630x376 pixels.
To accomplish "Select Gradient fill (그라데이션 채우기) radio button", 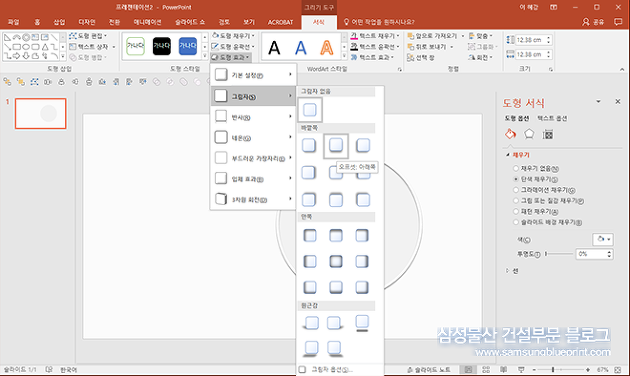I will click(x=516, y=190).
